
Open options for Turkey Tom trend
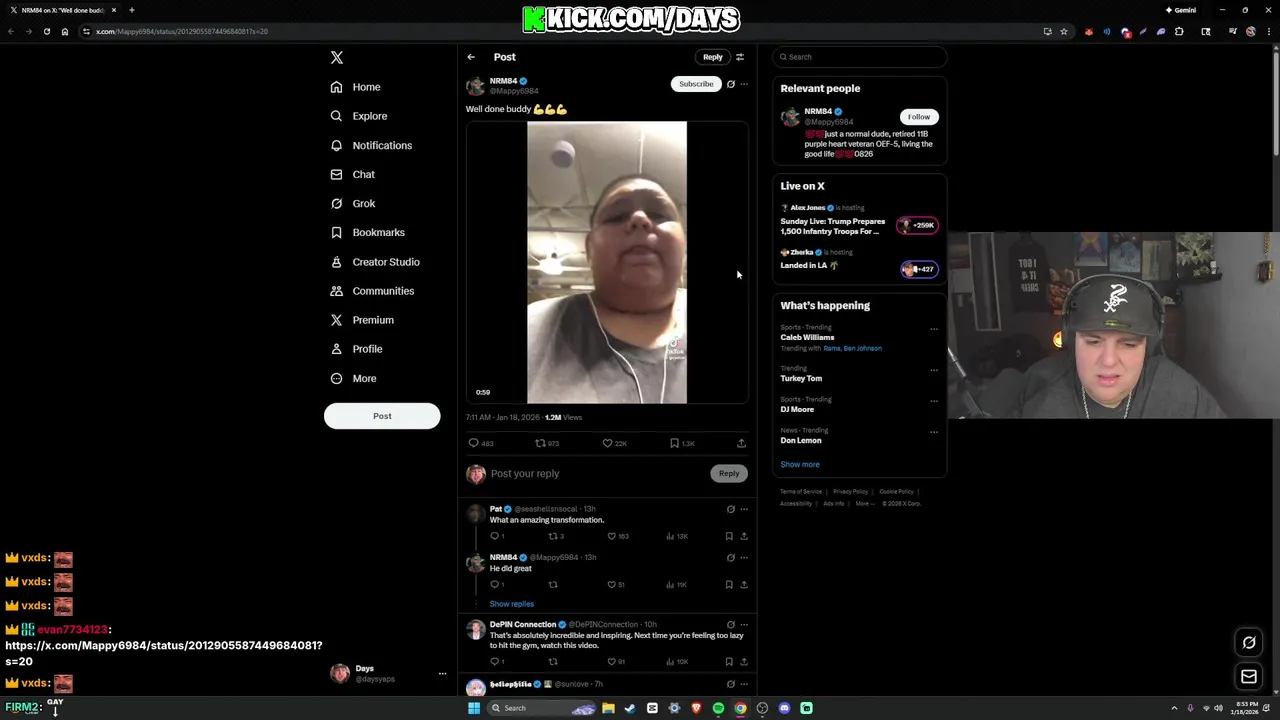(x=934, y=369)
